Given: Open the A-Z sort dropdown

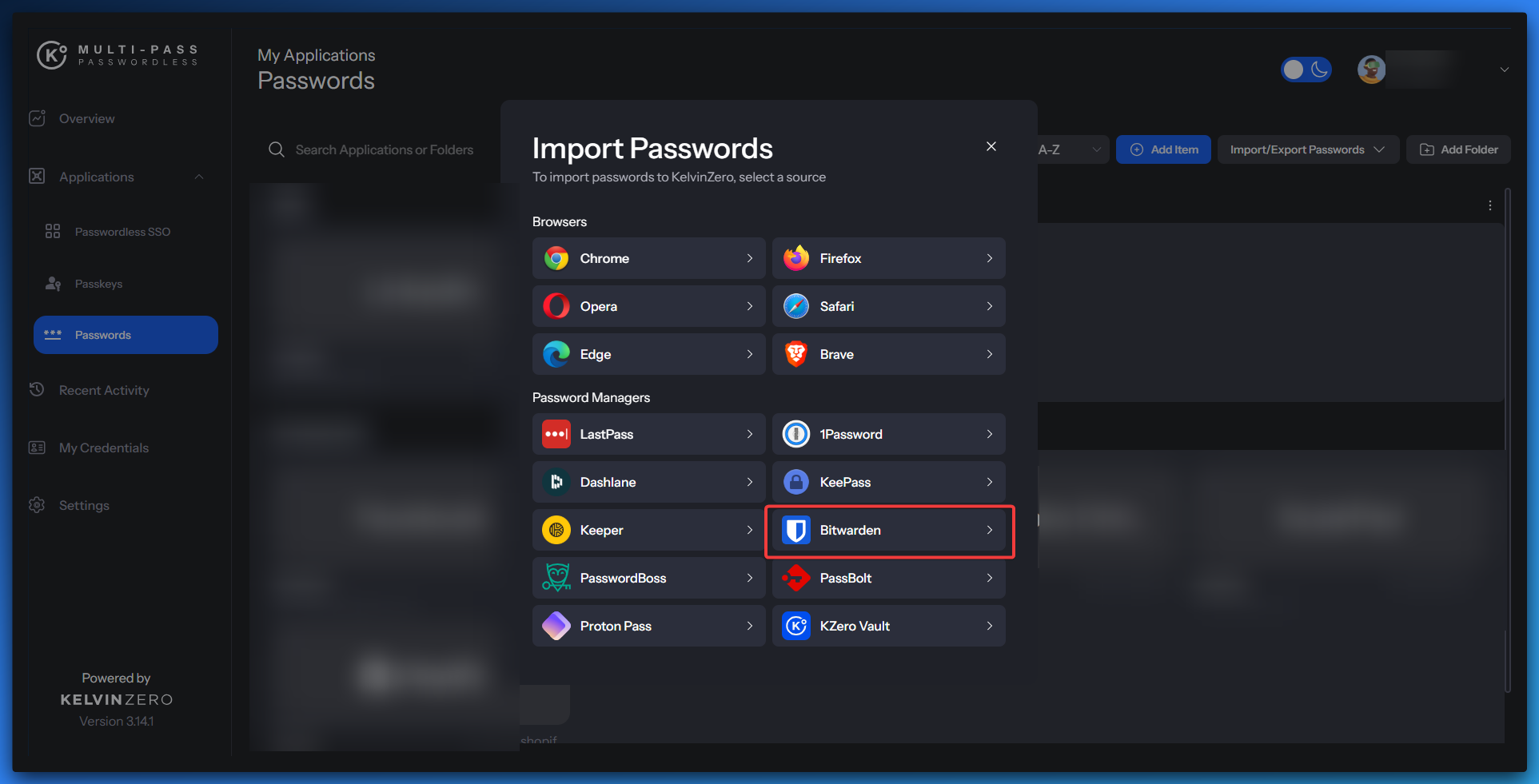Looking at the screenshot, I should [x=1071, y=149].
